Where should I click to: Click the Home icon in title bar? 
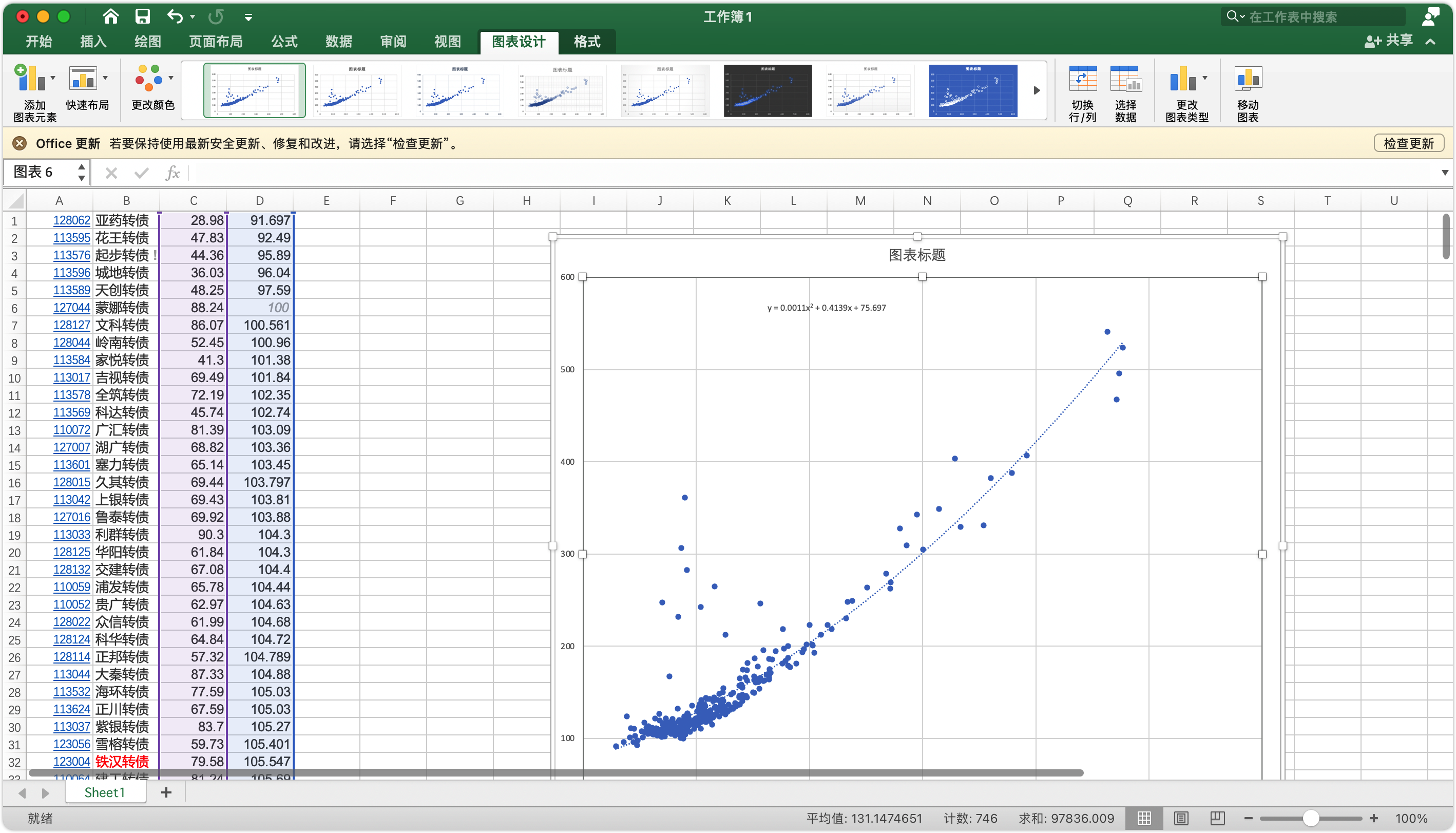[x=110, y=16]
